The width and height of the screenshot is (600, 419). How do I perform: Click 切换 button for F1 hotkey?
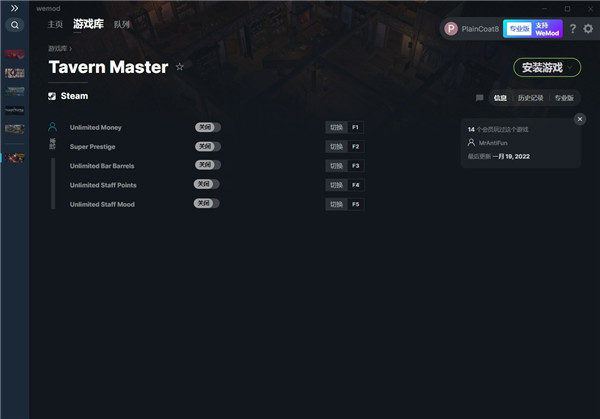[336, 127]
